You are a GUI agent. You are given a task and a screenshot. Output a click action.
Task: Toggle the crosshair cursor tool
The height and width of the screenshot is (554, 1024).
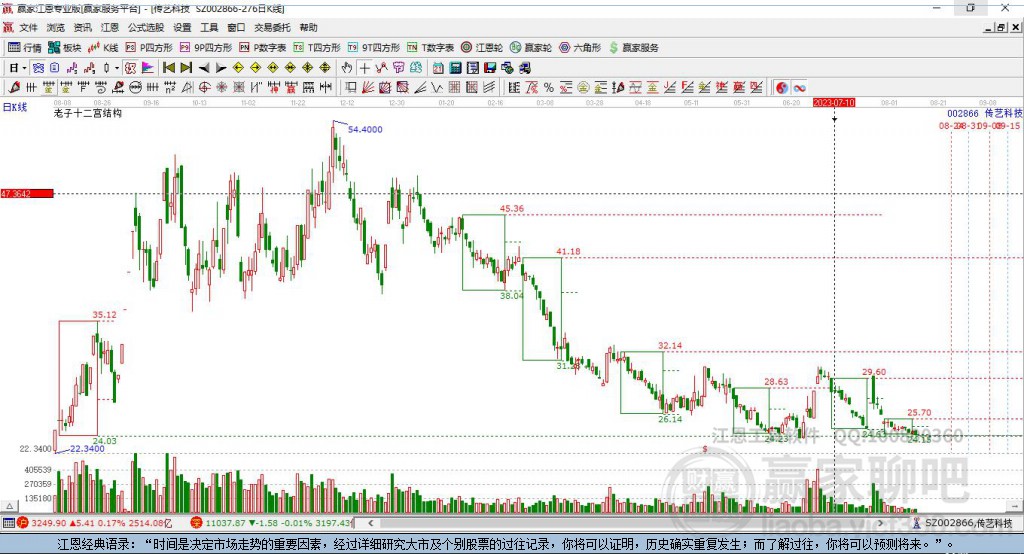coord(364,68)
